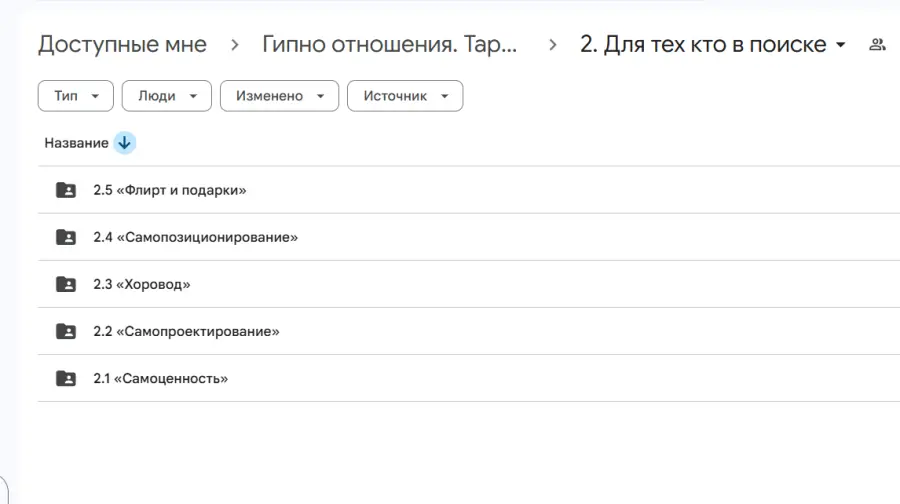The height and width of the screenshot is (504, 900).
Task: Click the Название column header
Action: point(76,143)
